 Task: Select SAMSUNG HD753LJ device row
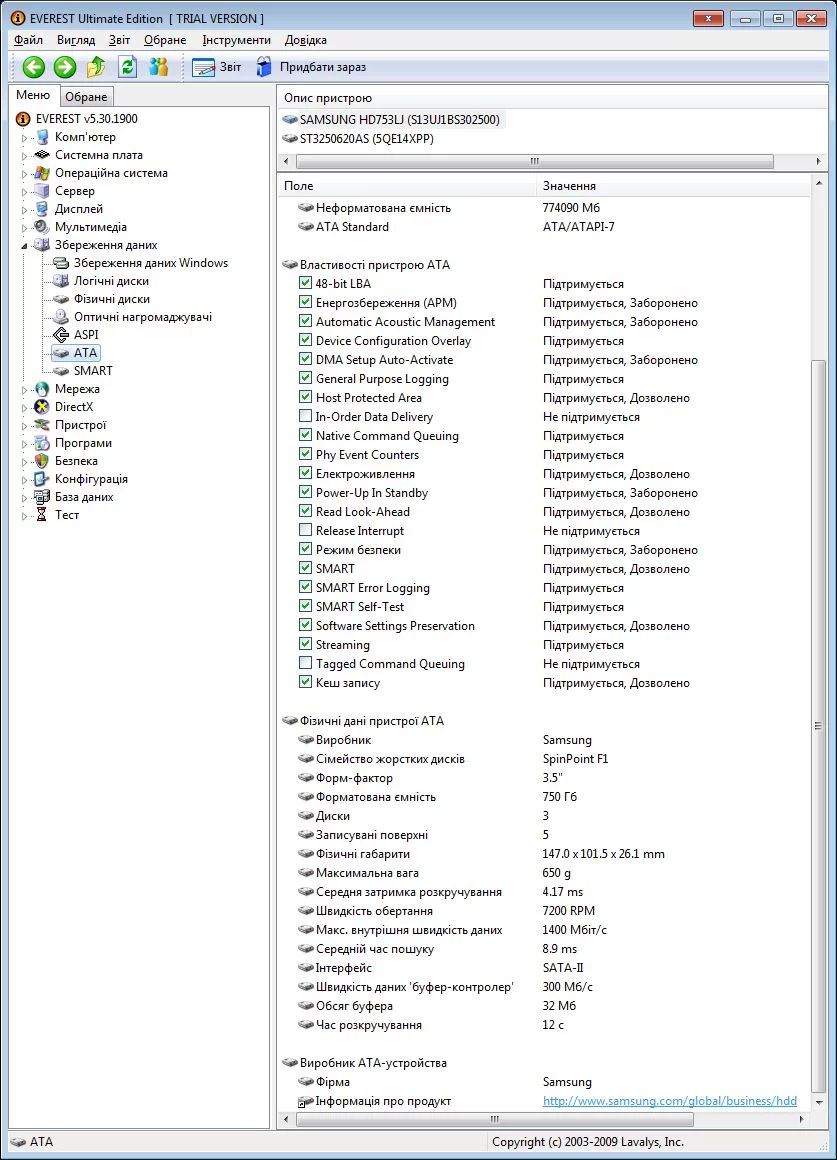[x=392, y=120]
